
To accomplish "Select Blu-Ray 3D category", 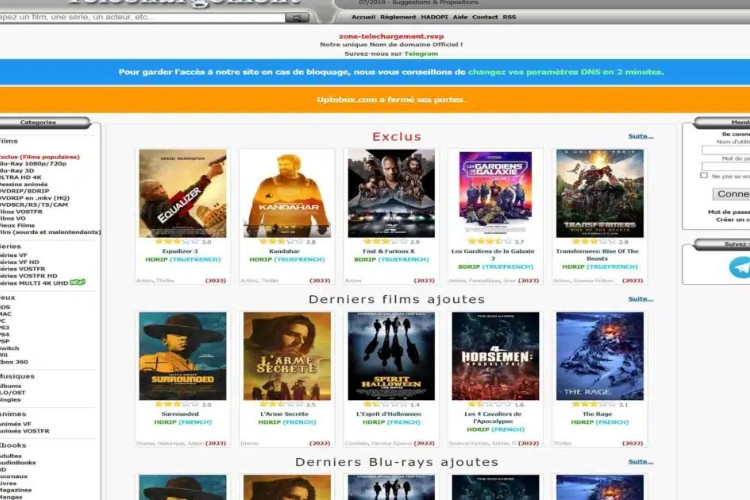I will pos(17,170).
